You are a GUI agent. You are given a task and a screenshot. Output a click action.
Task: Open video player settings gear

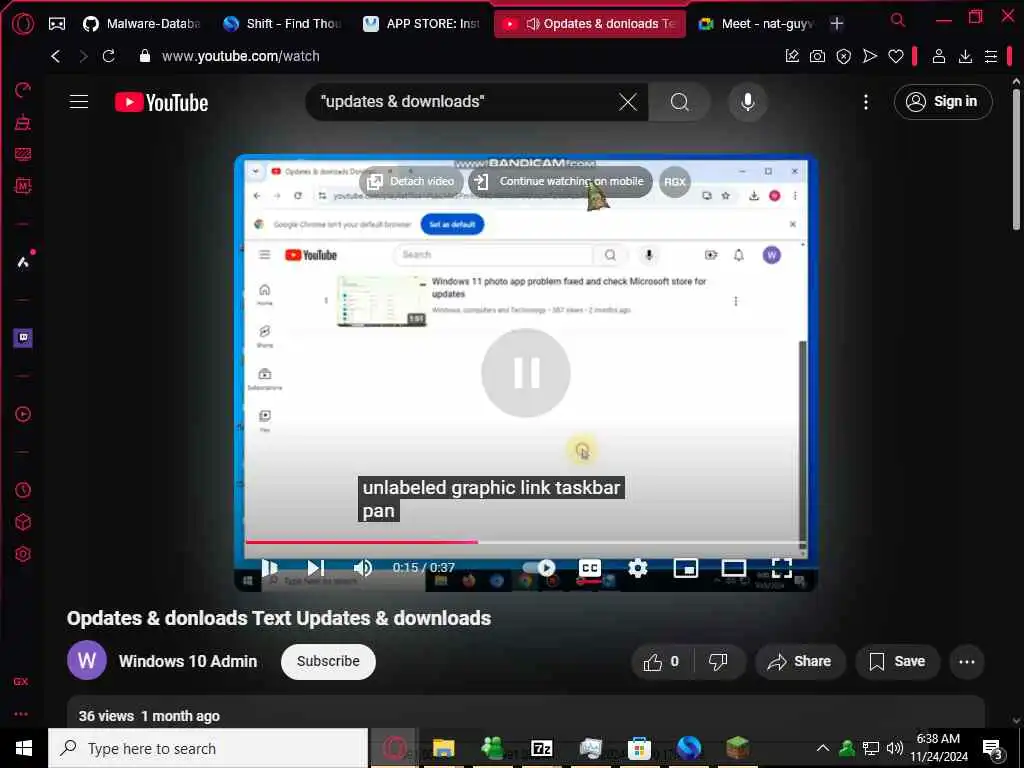pos(637,568)
